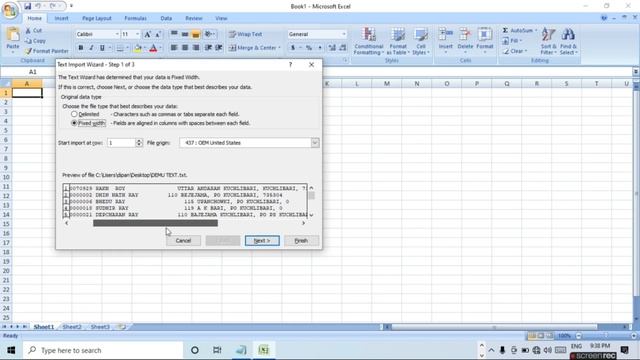This screenshot has width=640, height=360.
Task: Open the Page Layout ribbon tab
Action: [x=97, y=18]
